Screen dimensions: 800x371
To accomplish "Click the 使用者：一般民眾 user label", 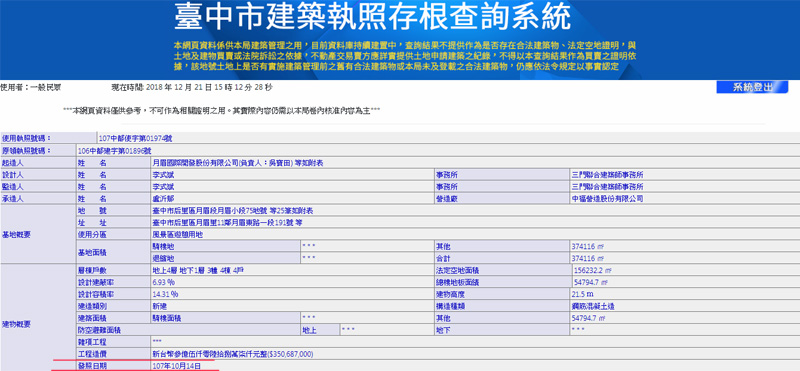I will click(31, 87).
